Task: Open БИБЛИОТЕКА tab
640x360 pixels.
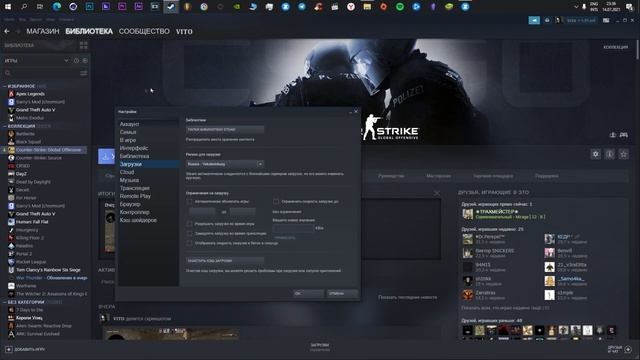Action: (89, 31)
